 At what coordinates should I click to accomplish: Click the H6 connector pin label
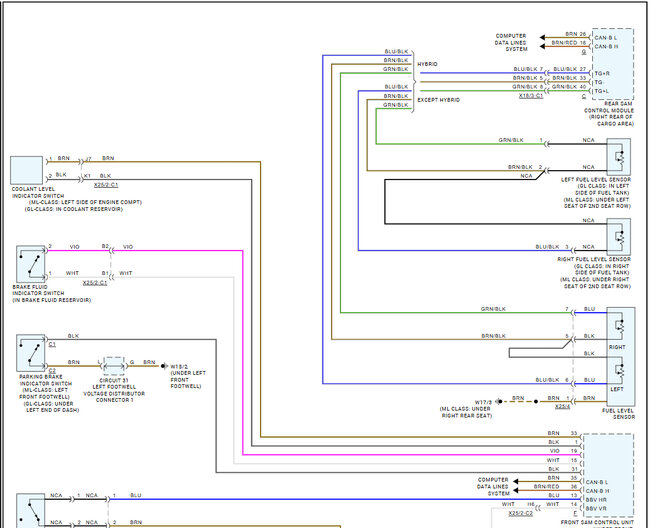pyautogui.click(x=531, y=504)
